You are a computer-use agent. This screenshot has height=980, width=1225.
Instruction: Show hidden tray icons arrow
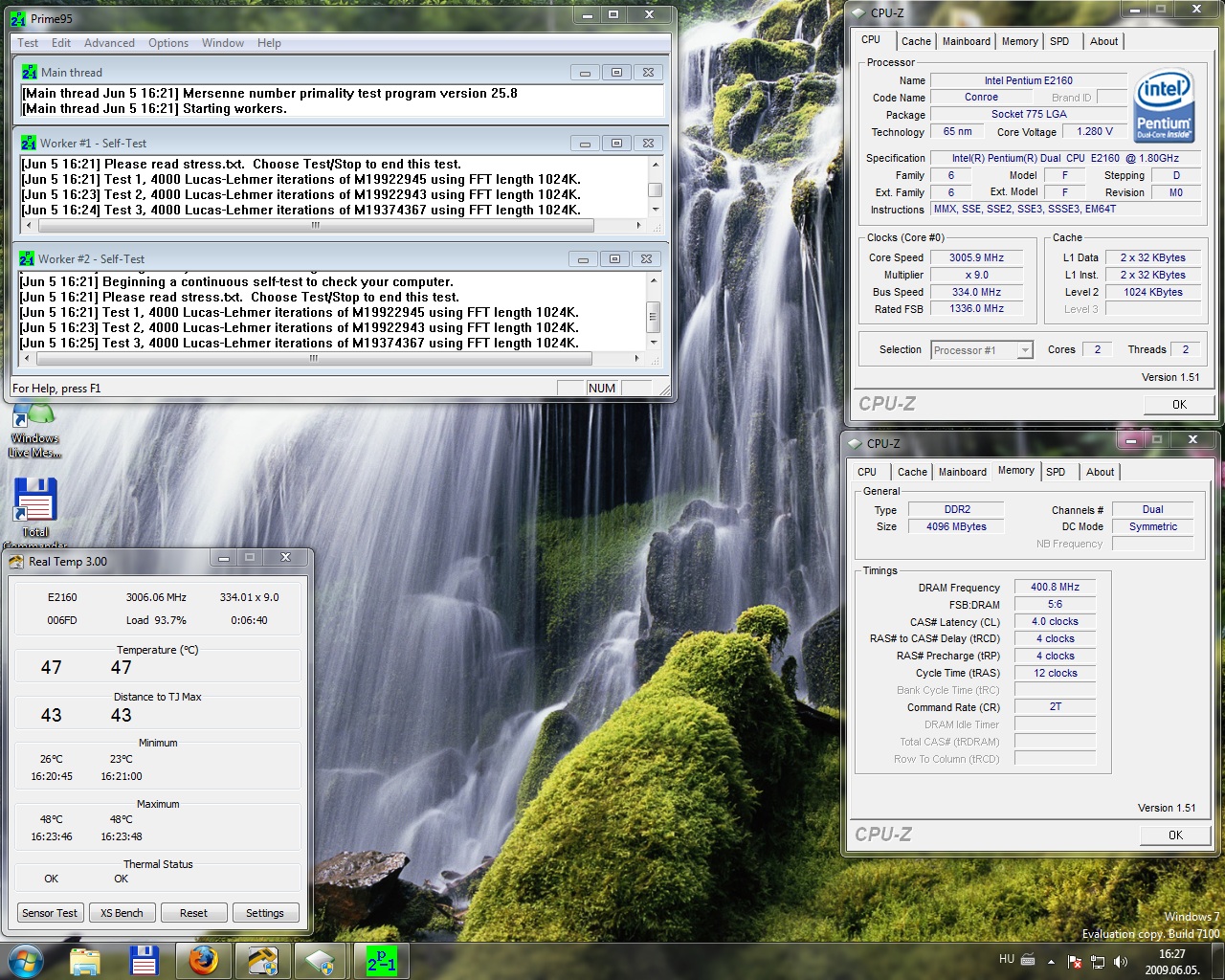click(1051, 962)
